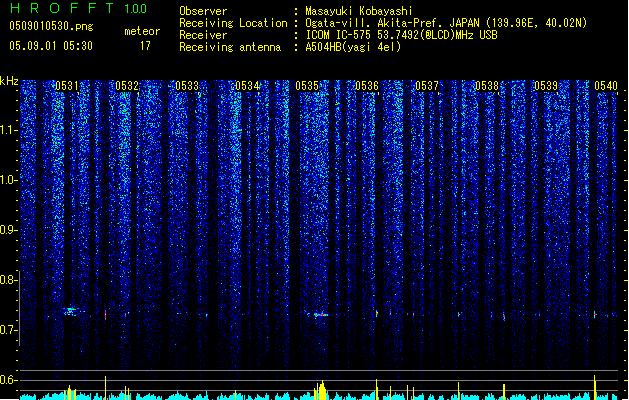Click the 'Receiver' field label
This screenshot has height=400, width=629.
203,35
